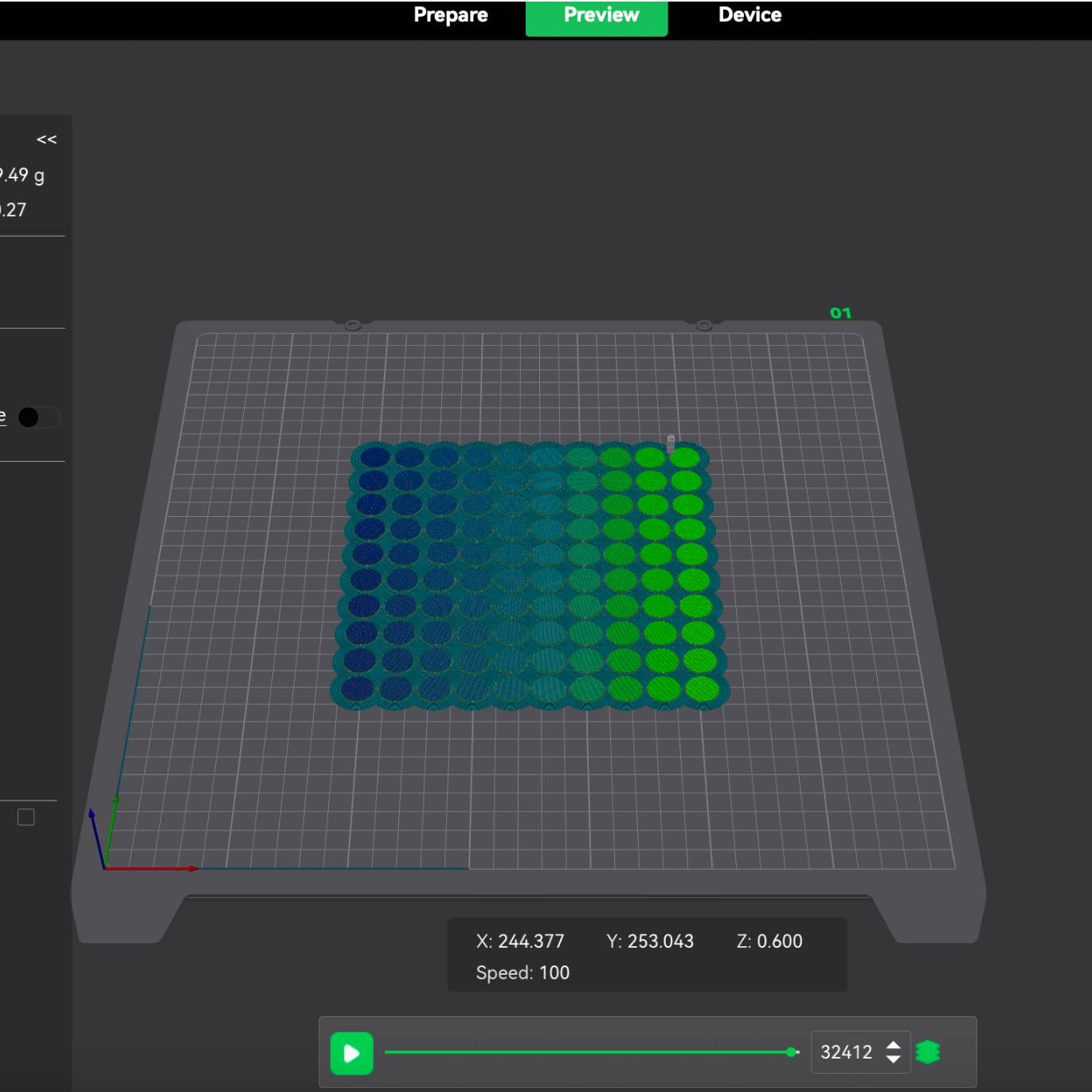Tick the empty checkbox in left panel
The width and height of the screenshot is (1092, 1092).
pyautogui.click(x=26, y=817)
